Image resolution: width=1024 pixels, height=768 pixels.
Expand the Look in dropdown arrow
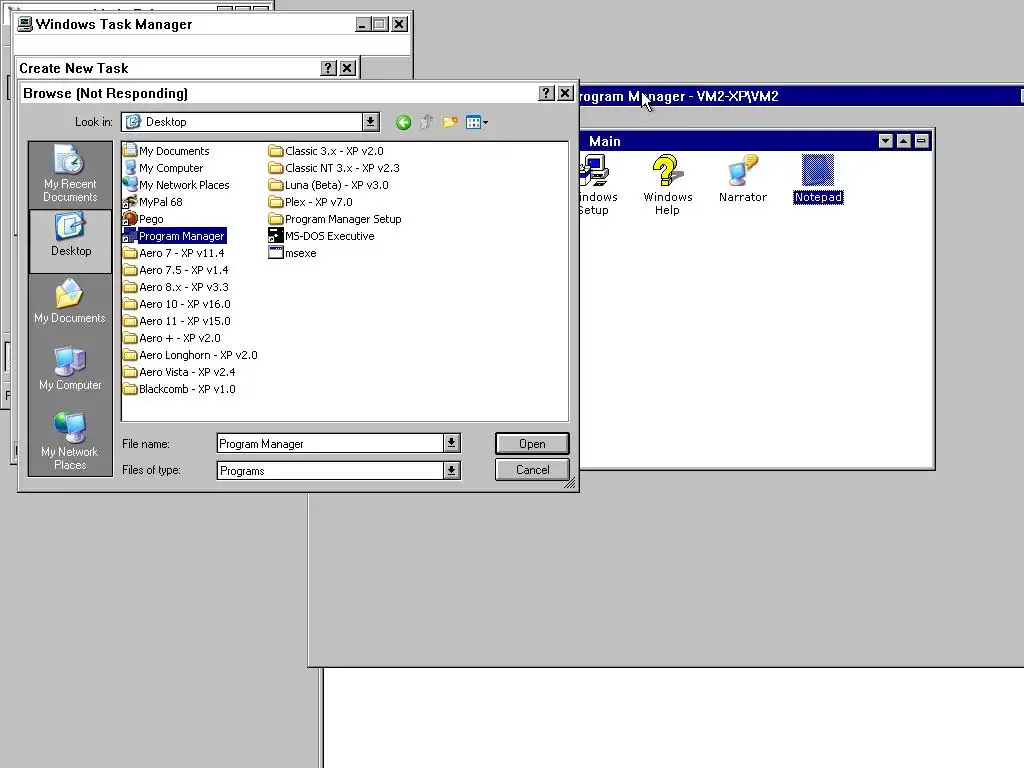pyautogui.click(x=370, y=121)
